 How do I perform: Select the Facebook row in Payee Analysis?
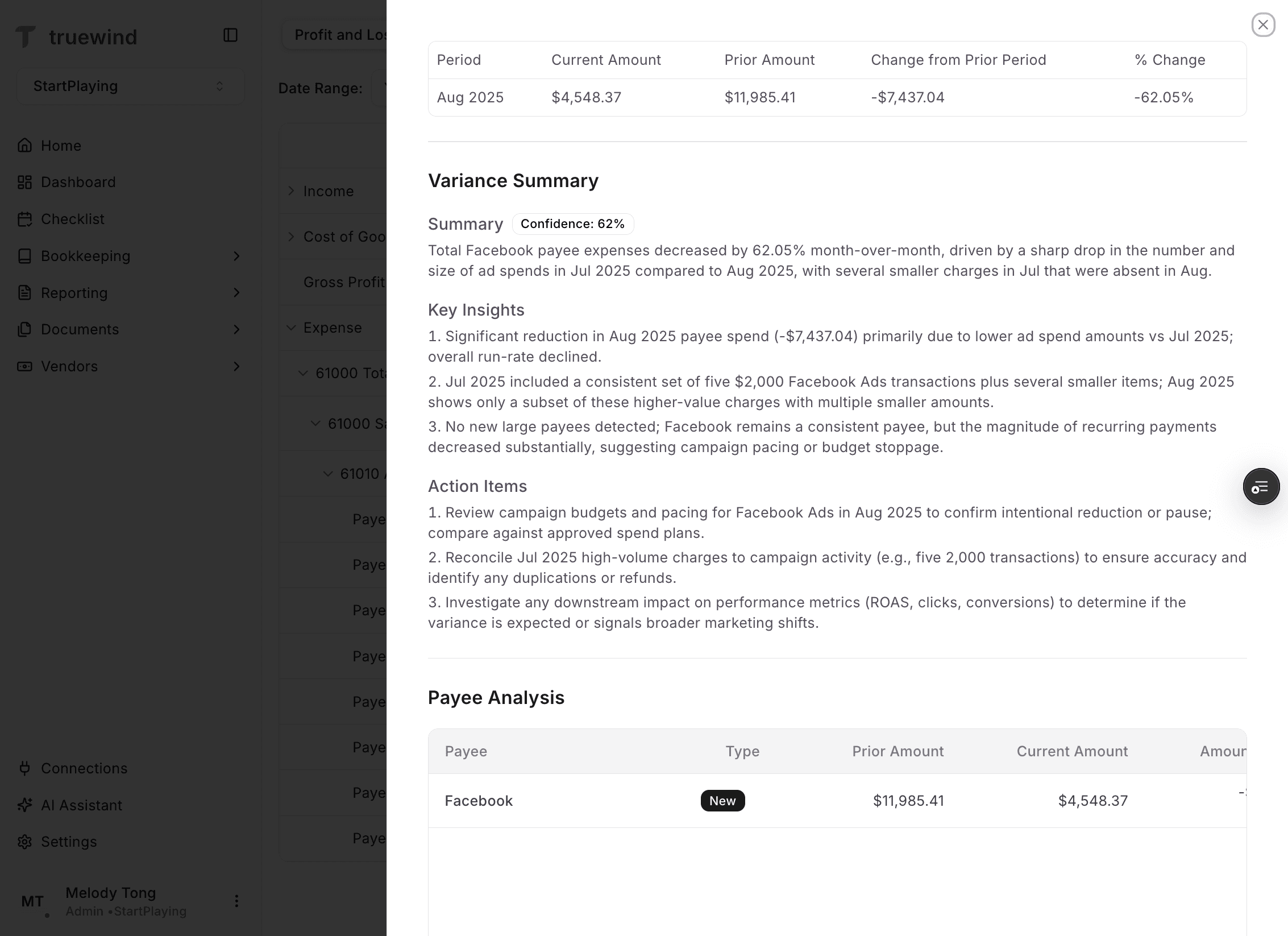point(478,801)
